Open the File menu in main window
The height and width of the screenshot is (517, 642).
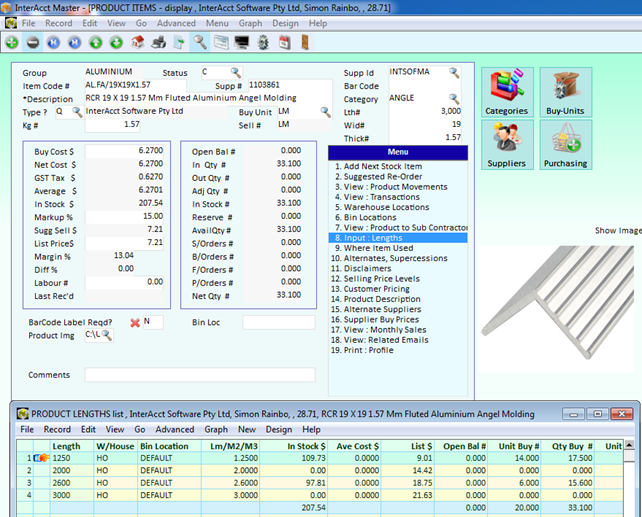pos(28,23)
